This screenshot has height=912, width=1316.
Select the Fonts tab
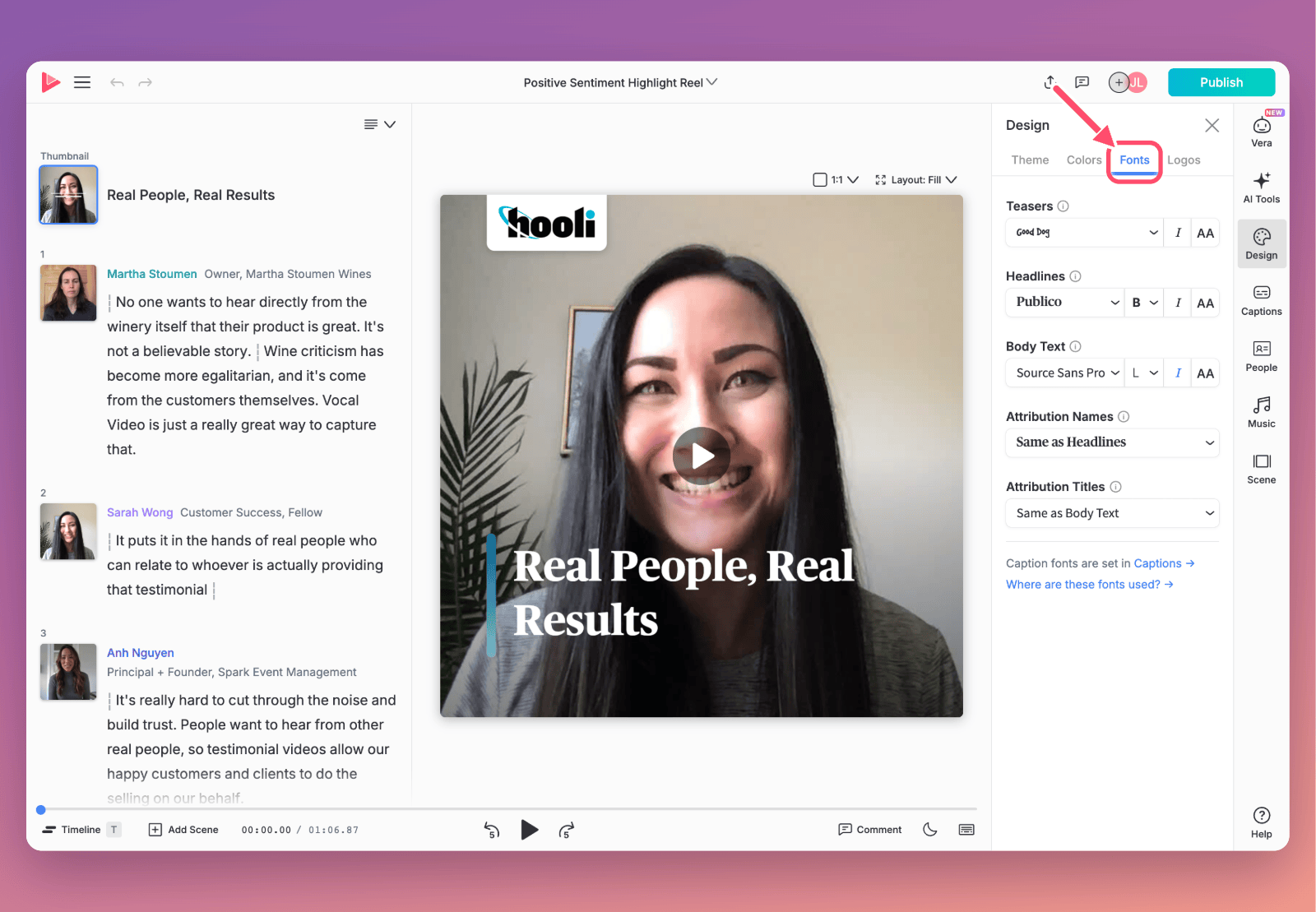coord(1134,160)
